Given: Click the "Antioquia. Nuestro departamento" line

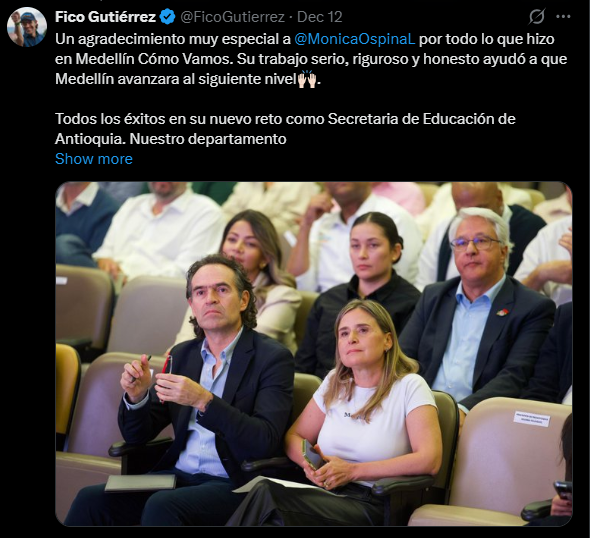Looking at the screenshot, I should pos(170,139).
